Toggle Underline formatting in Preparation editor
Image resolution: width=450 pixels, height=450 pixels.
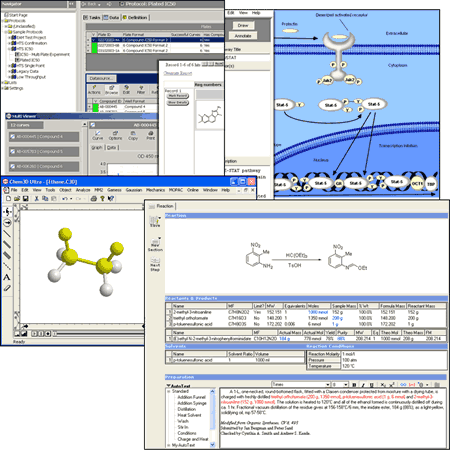372,385
